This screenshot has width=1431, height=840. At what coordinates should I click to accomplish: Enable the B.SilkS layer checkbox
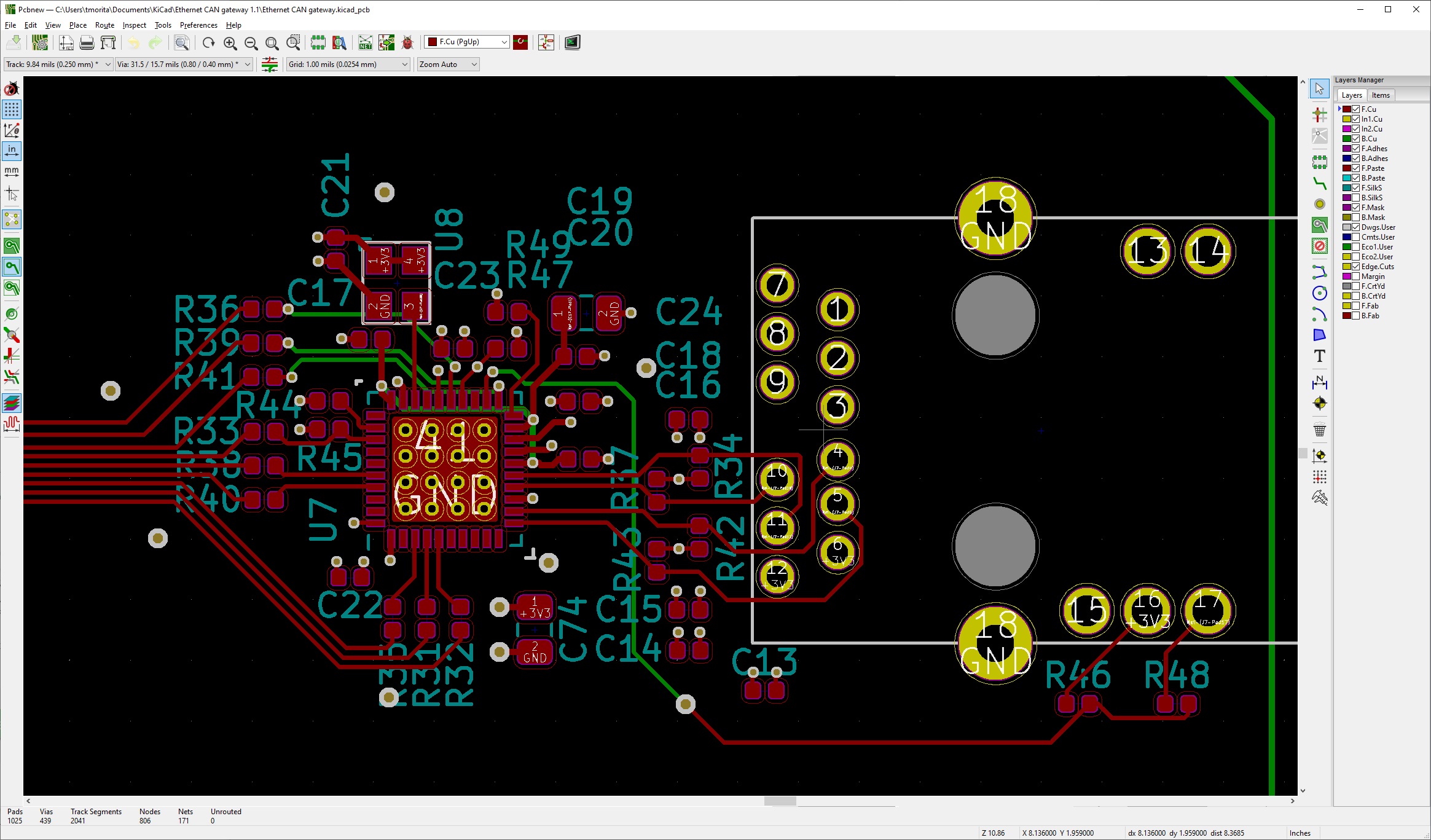(x=1356, y=198)
